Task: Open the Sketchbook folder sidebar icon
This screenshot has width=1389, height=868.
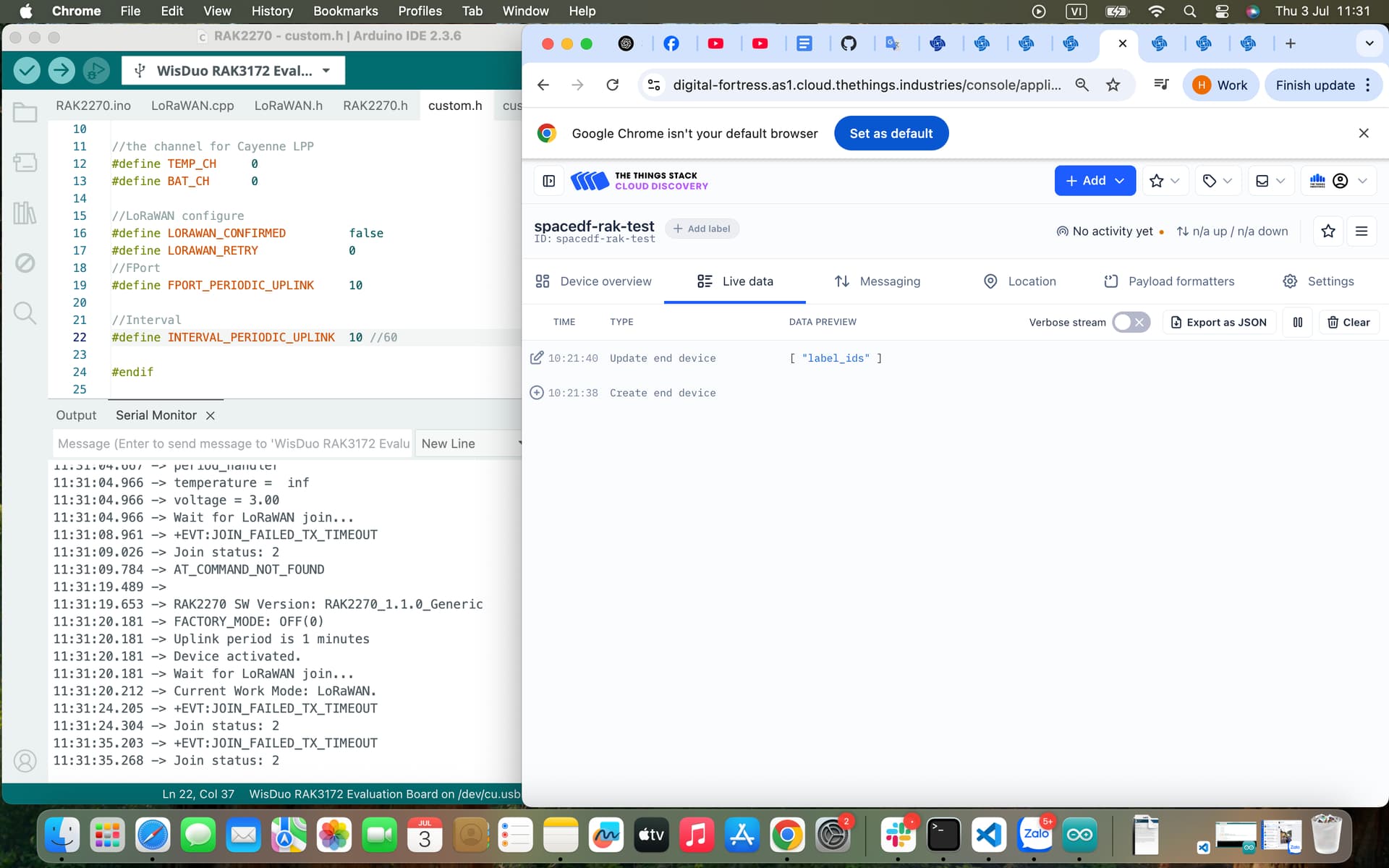Action: (x=25, y=113)
